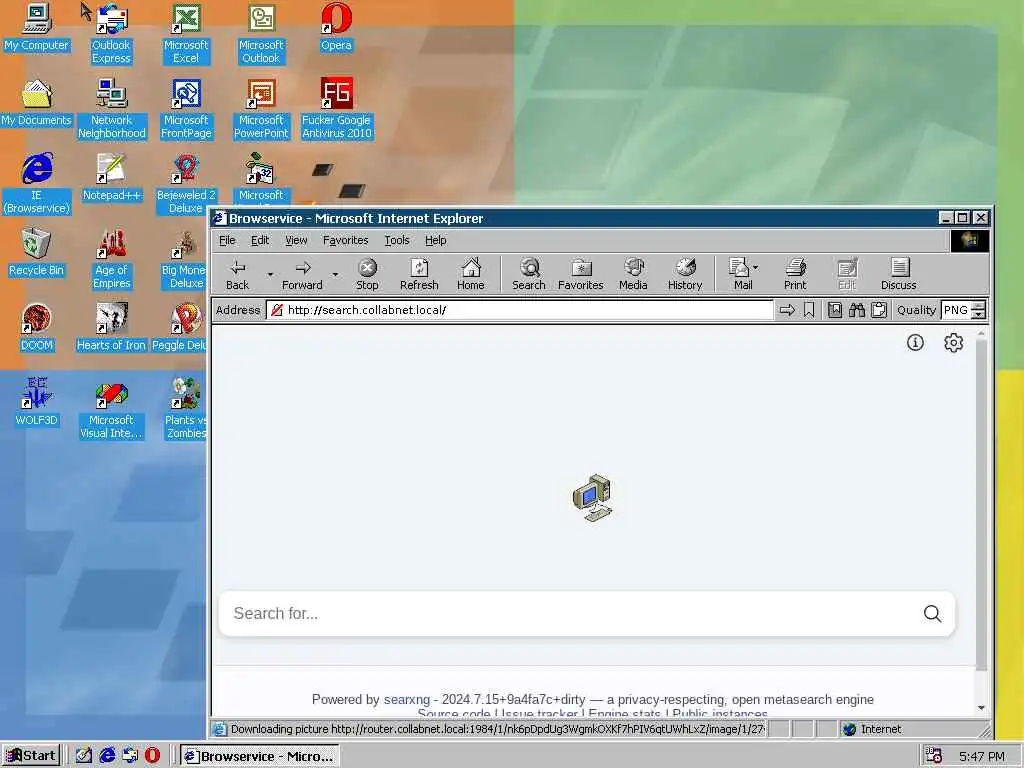Follow the searxng link in footer

pos(407,699)
